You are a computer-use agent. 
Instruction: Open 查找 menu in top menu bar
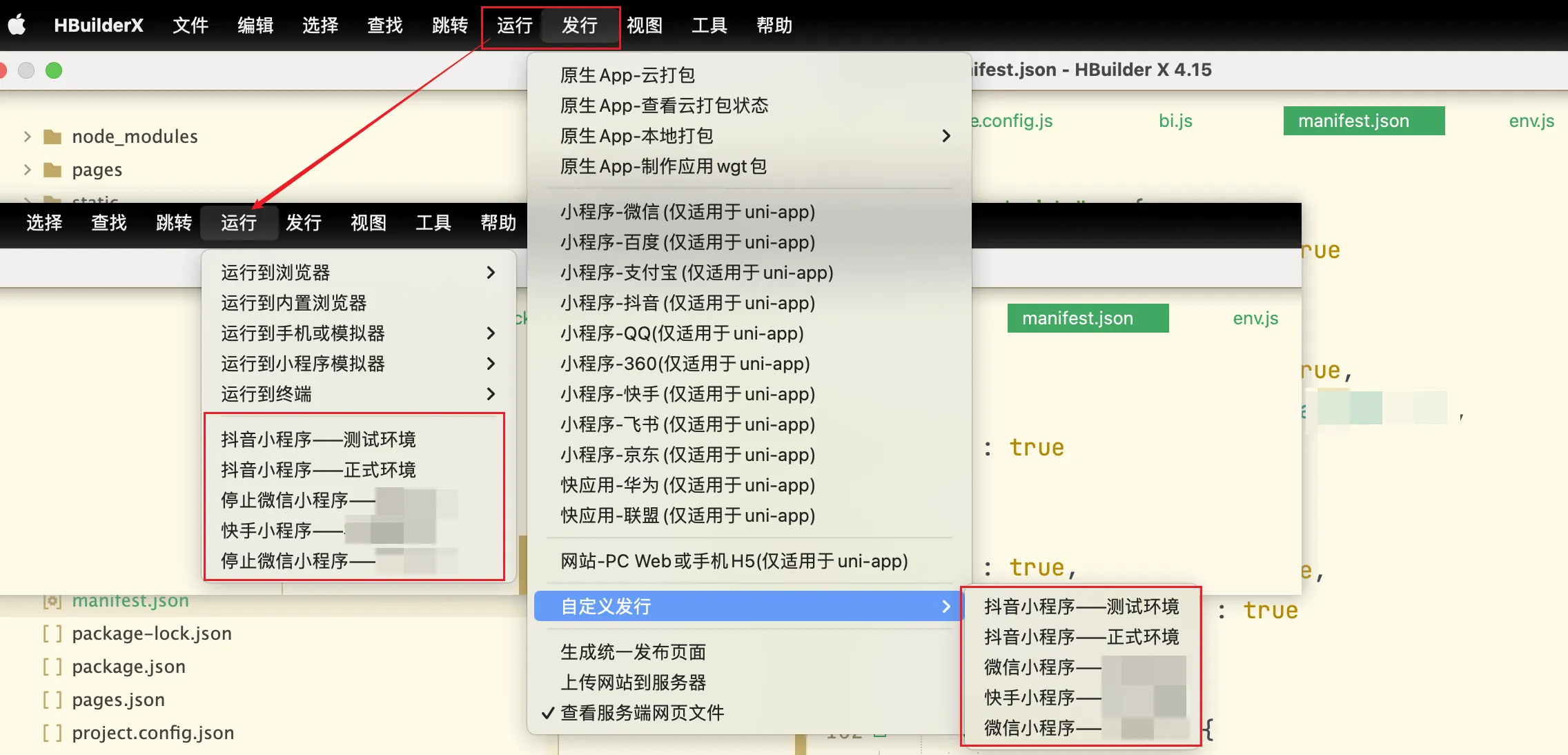pos(385,26)
